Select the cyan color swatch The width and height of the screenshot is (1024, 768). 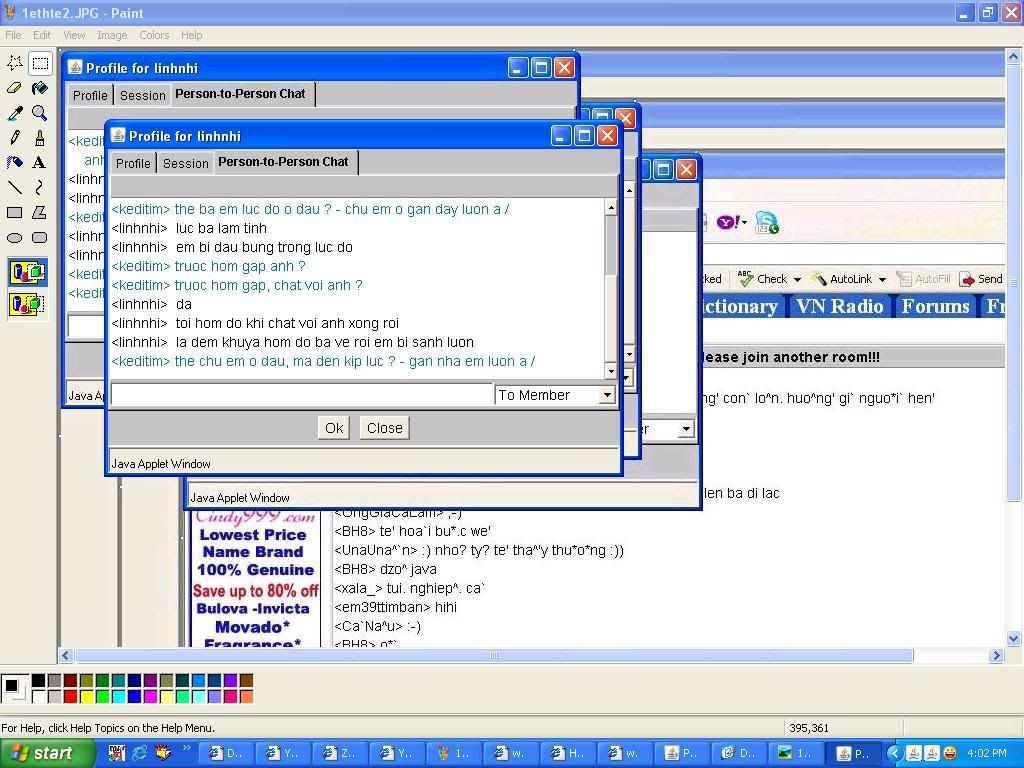[x=118, y=697]
